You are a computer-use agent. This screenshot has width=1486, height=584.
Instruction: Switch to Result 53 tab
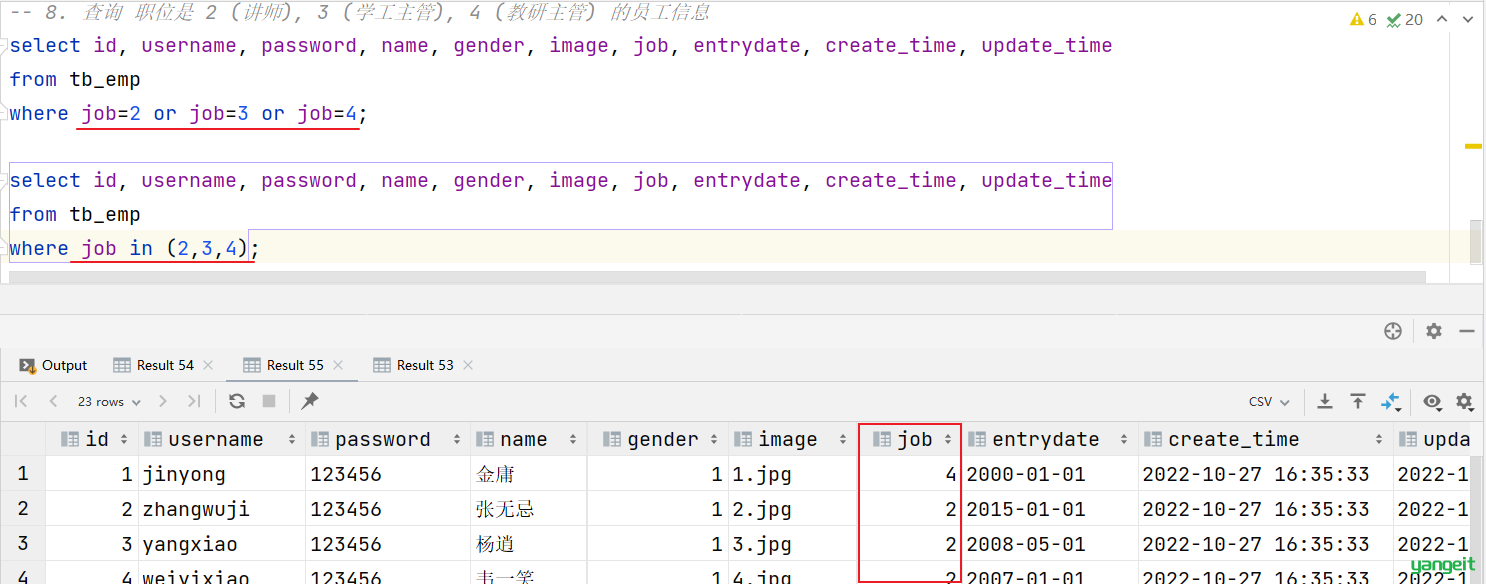[x=413, y=365]
